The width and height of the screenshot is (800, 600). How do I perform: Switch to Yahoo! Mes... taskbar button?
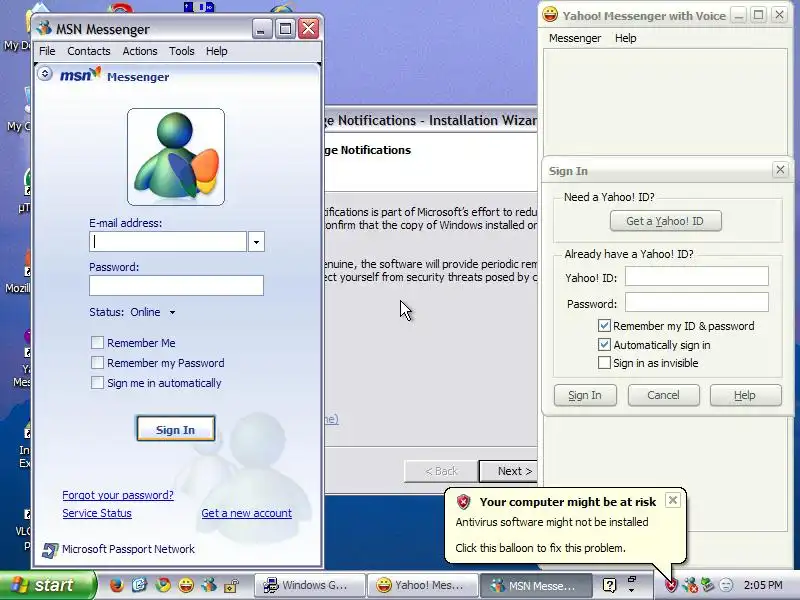point(423,585)
